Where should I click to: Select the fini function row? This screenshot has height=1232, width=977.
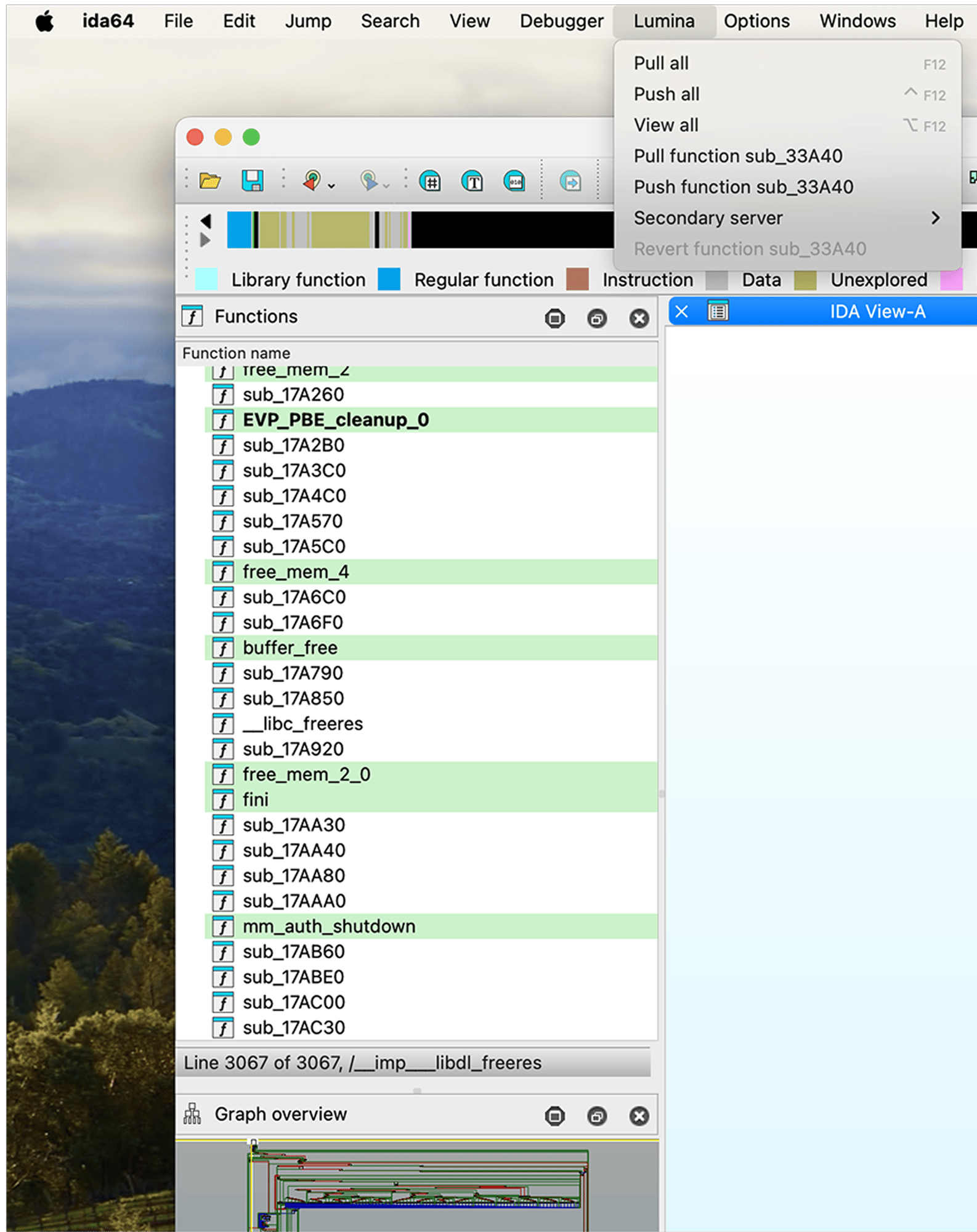(x=431, y=800)
